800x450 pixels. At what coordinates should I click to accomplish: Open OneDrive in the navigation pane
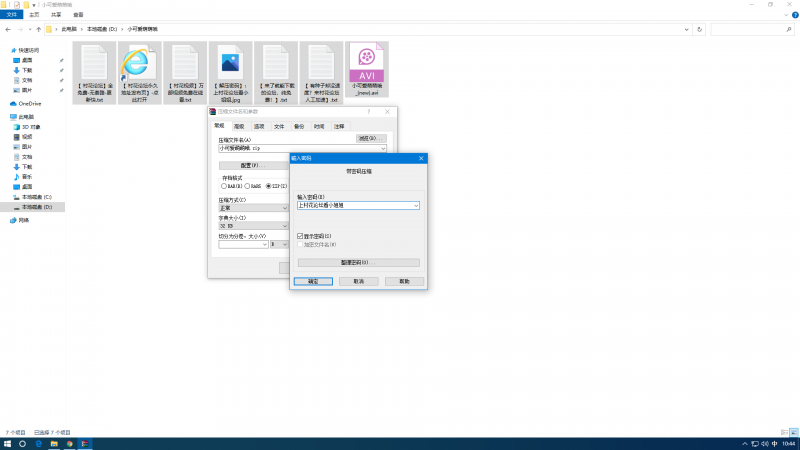(x=28, y=103)
